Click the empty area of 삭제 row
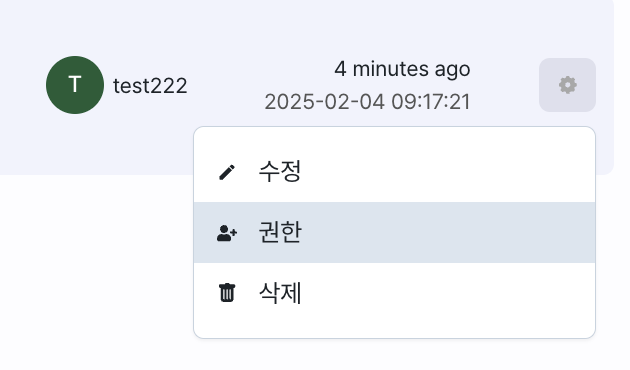The height and width of the screenshot is (370, 630). click(442, 293)
